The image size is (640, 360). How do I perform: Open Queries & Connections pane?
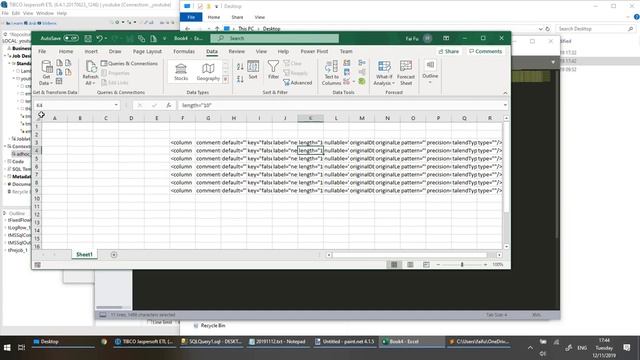tap(129, 64)
